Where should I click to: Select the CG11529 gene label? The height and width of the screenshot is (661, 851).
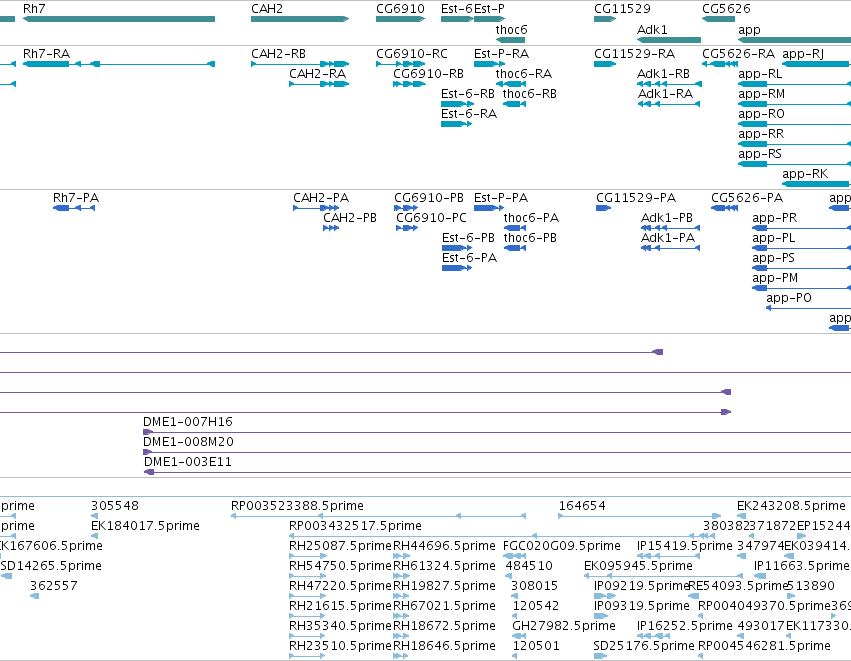click(x=622, y=9)
